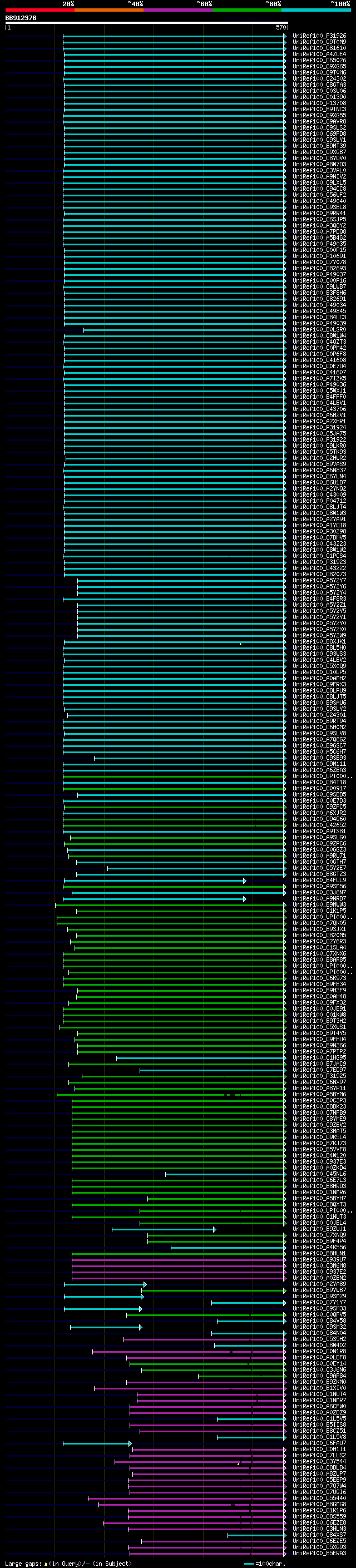Select hit label UniRef100_B1XIY0
The image size is (356, 1568).
pyautogui.click(x=319, y=1388)
